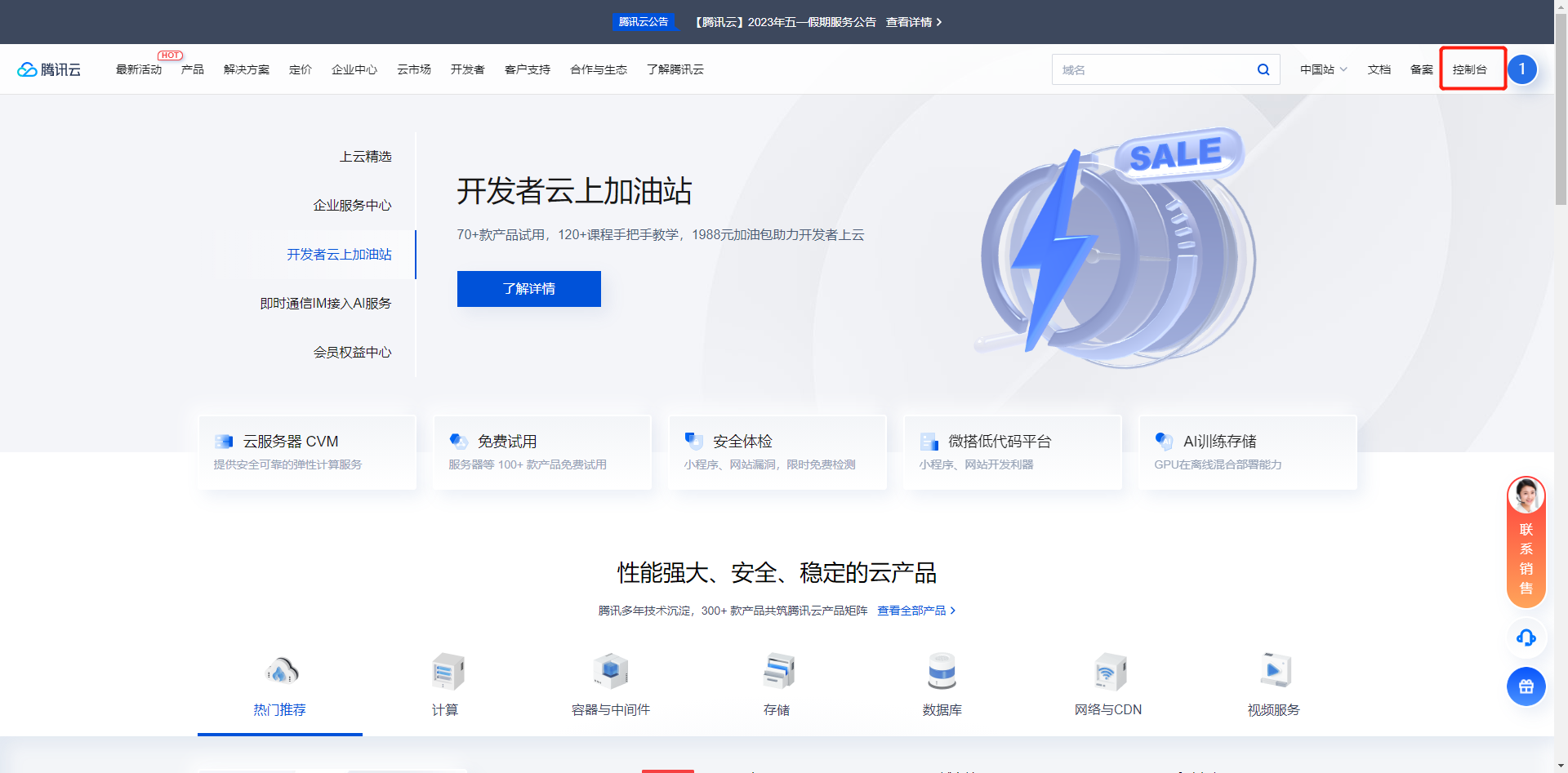
Task: Open the 企业中心 menu
Action: click(x=354, y=69)
